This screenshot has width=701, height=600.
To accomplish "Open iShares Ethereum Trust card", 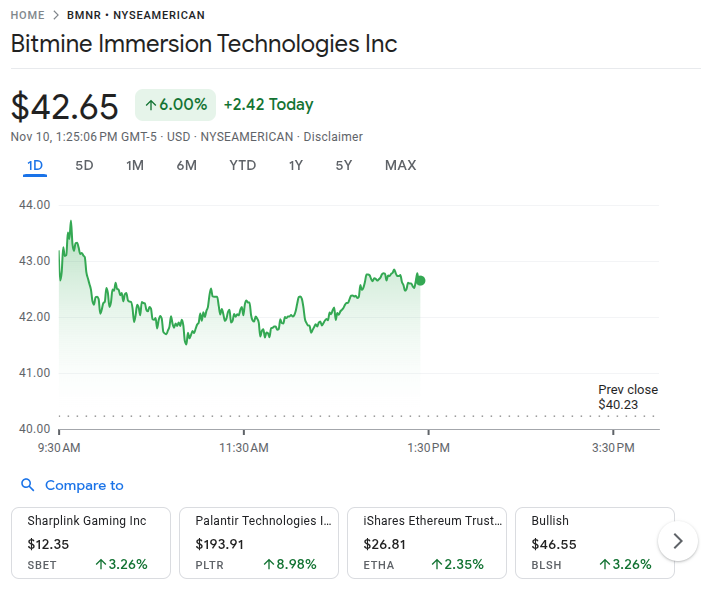I will (x=427, y=542).
